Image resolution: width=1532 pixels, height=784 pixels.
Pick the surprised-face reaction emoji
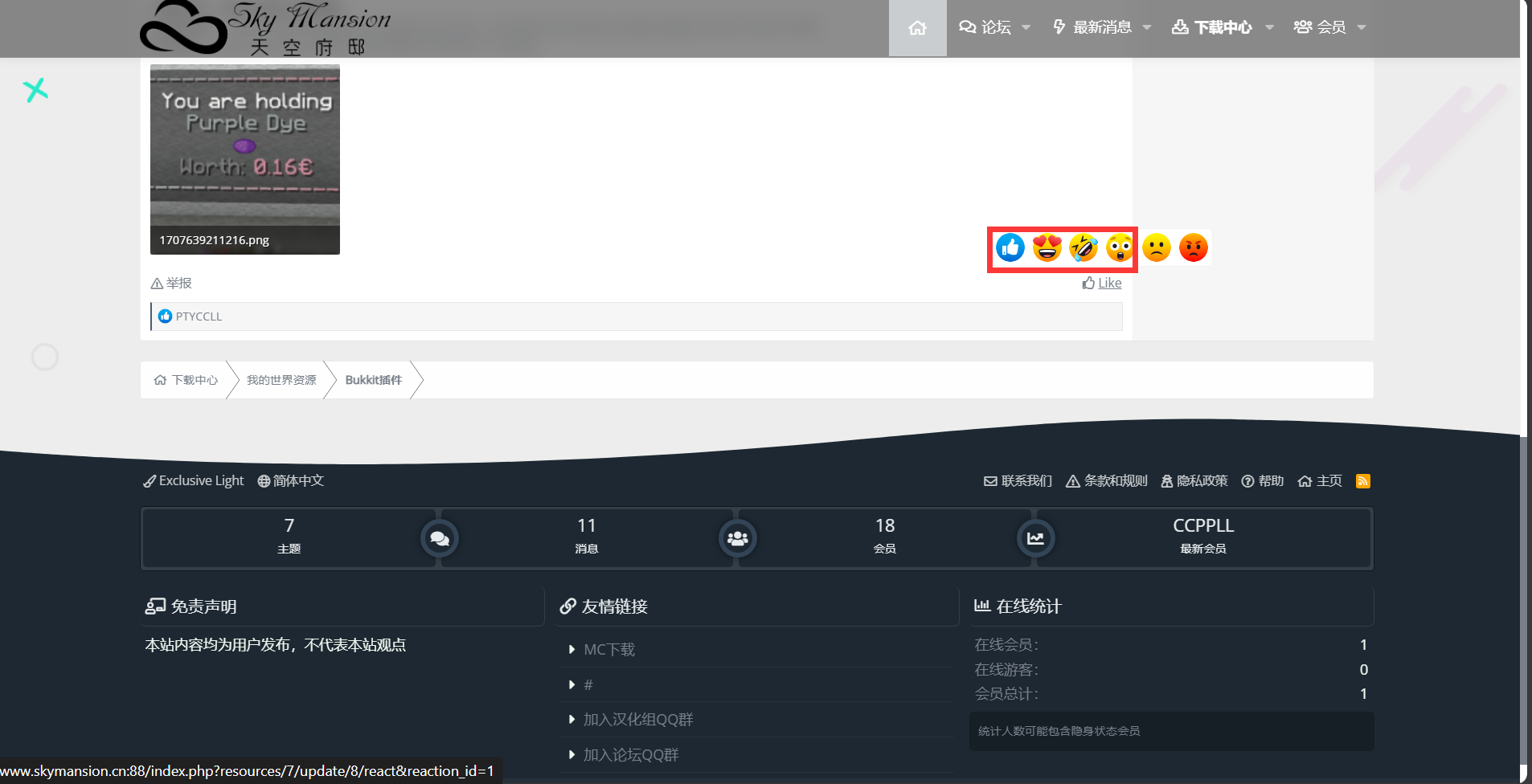[1119, 248]
